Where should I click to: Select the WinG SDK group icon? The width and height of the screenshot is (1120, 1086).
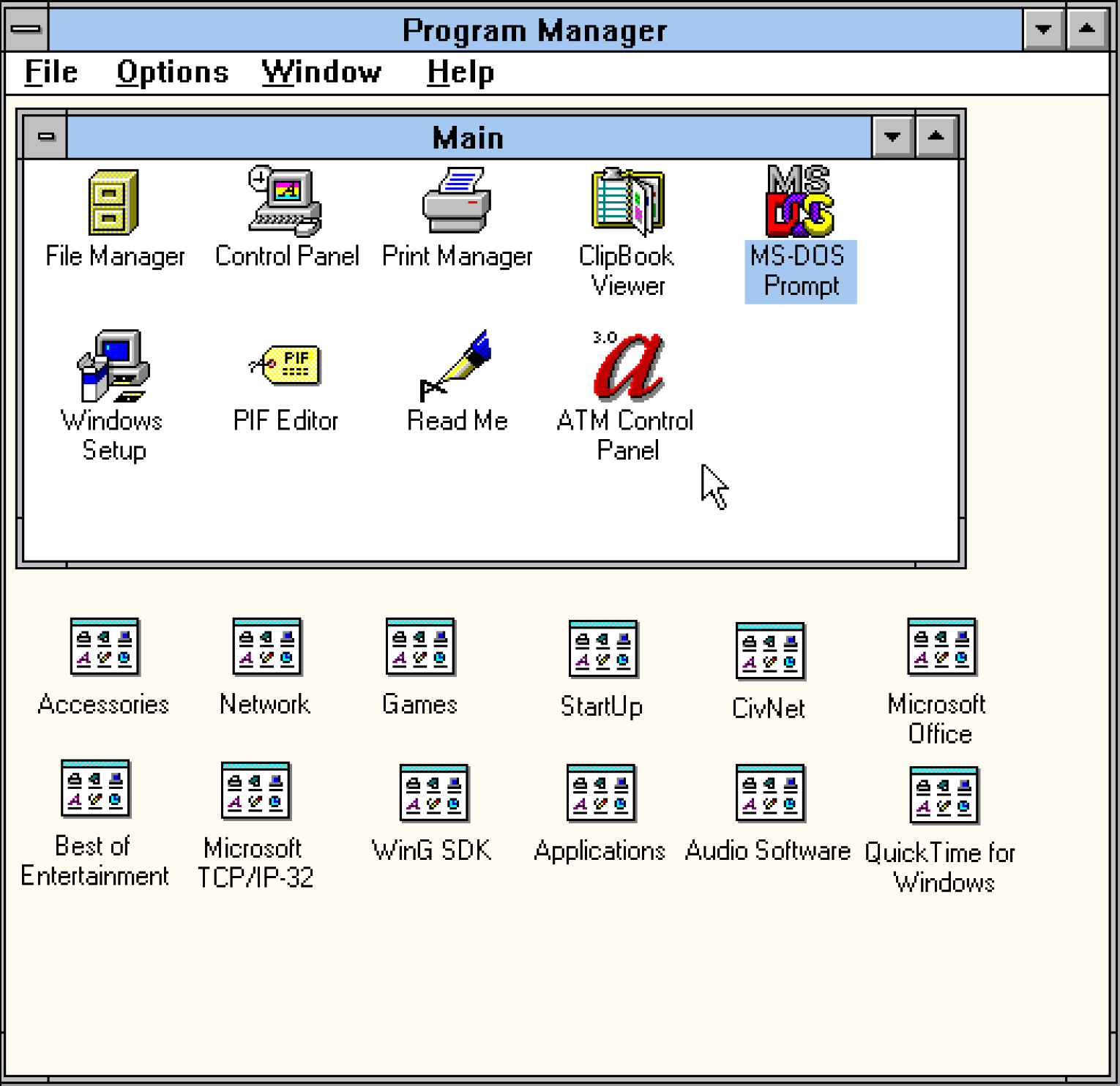coord(434,793)
